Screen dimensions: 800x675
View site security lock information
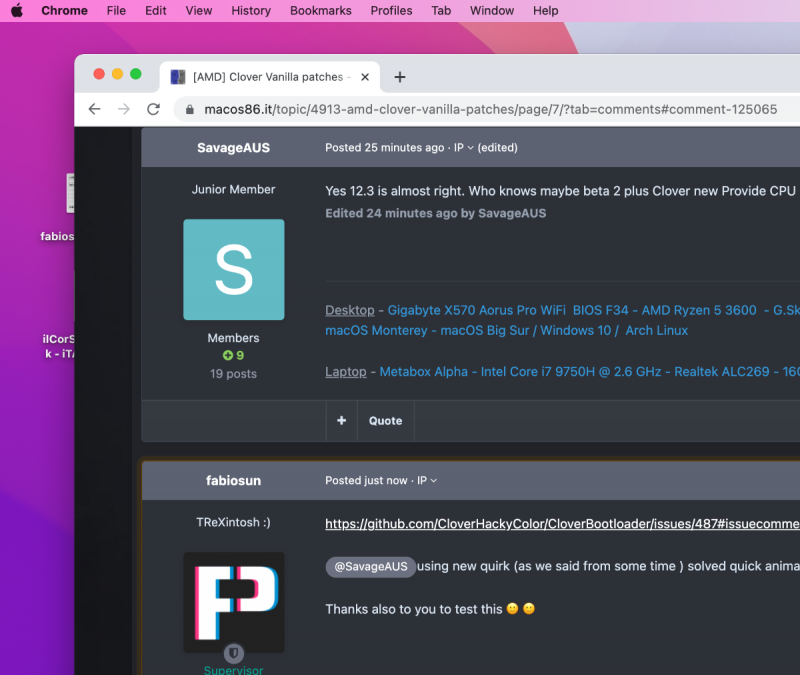tap(190, 110)
